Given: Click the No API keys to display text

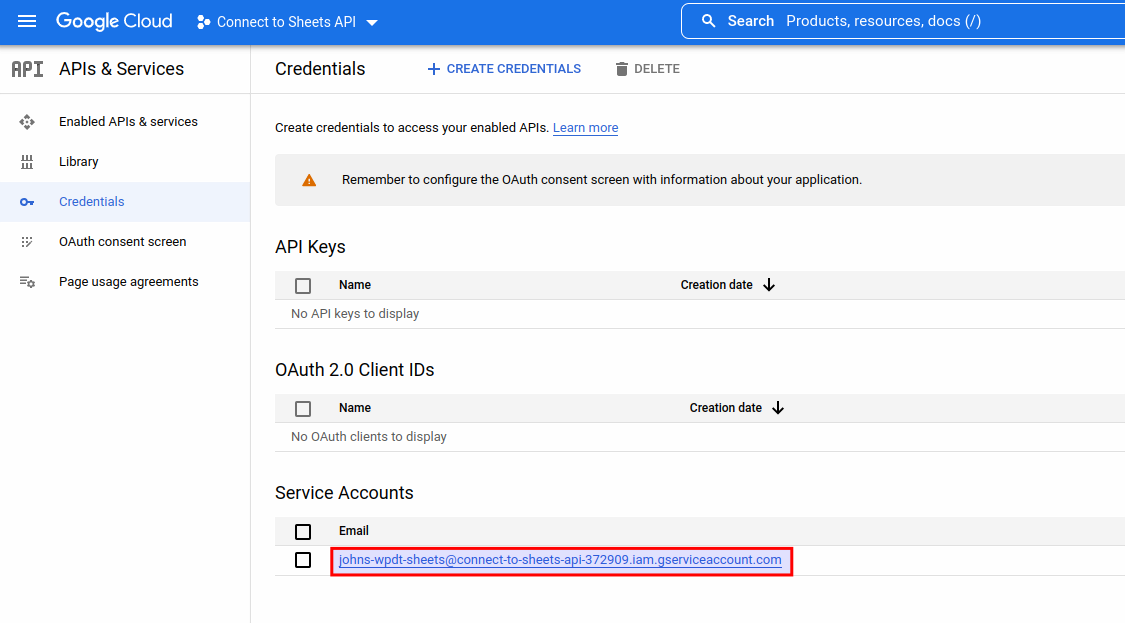Looking at the screenshot, I should (x=355, y=314).
